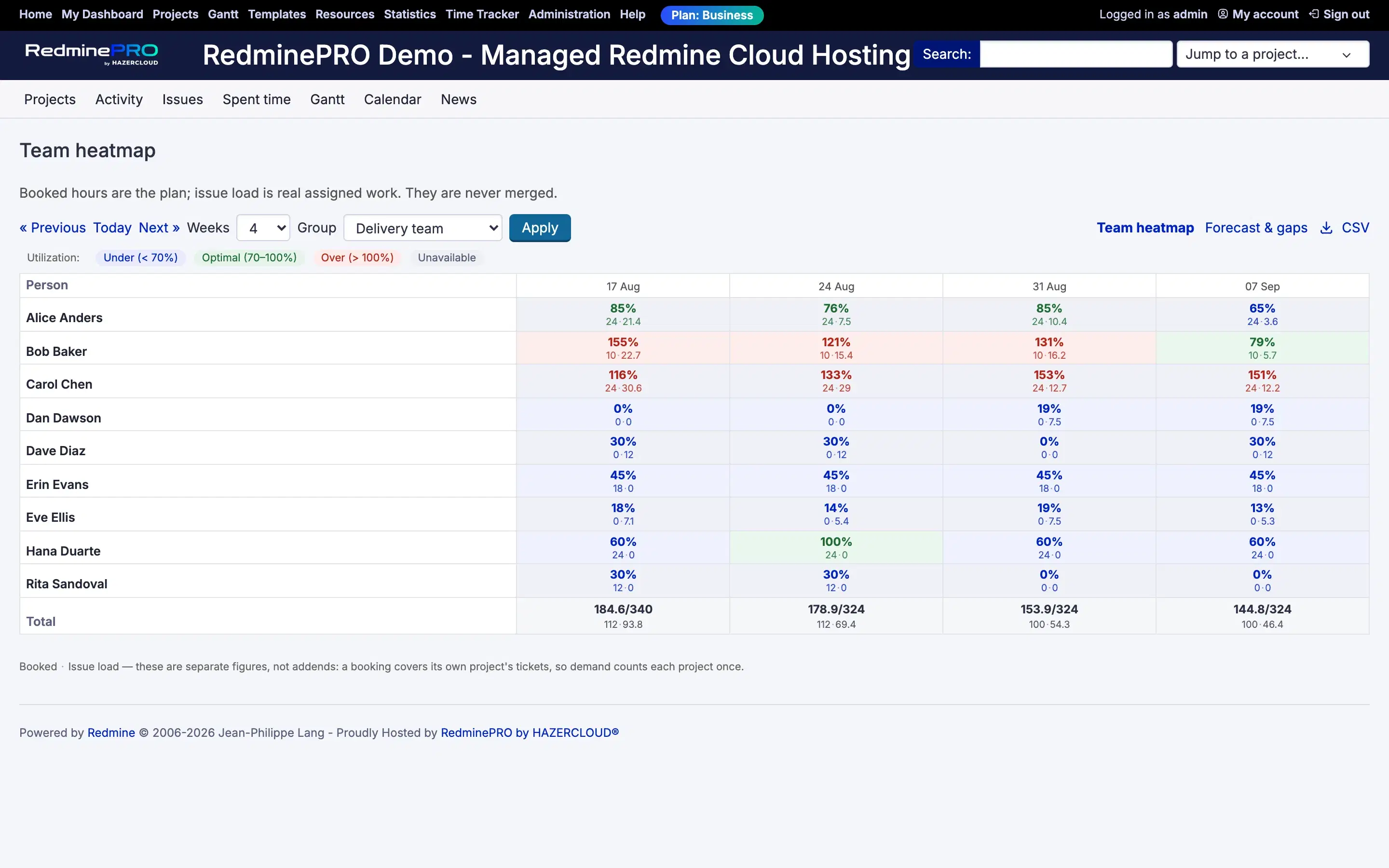Click the Unavailable legend chip
Image resolution: width=1389 pixels, height=868 pixels.
pos(447,258)
